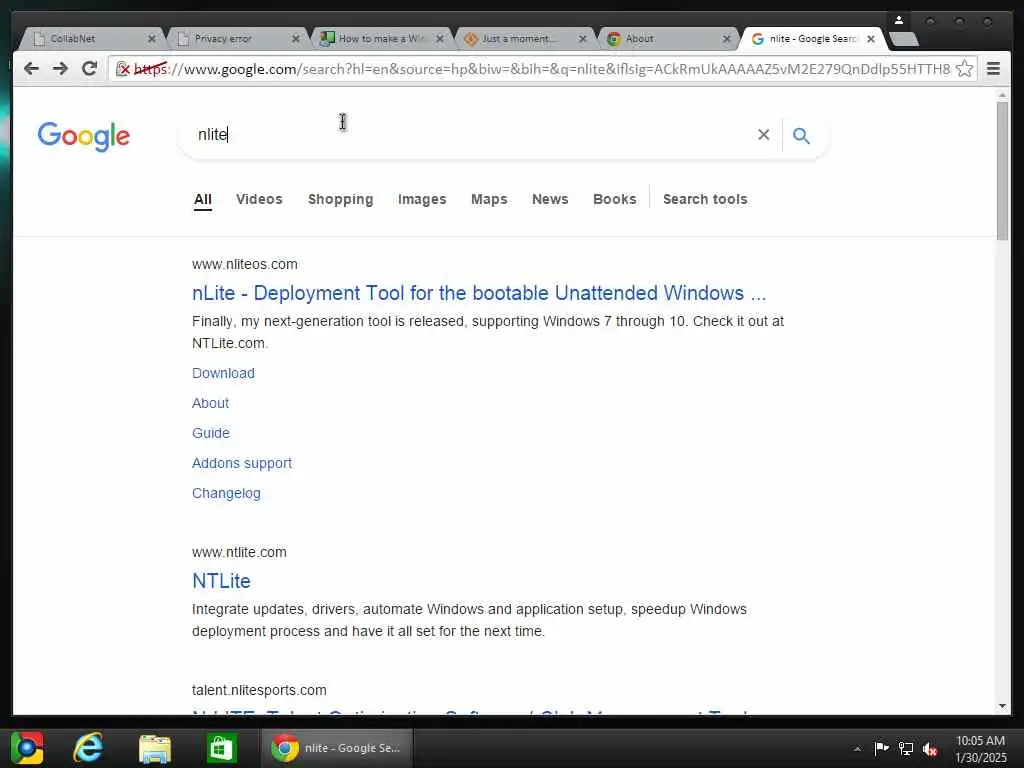Click the muted volume tray icon

pyautogui.click(x=931, y=749)
